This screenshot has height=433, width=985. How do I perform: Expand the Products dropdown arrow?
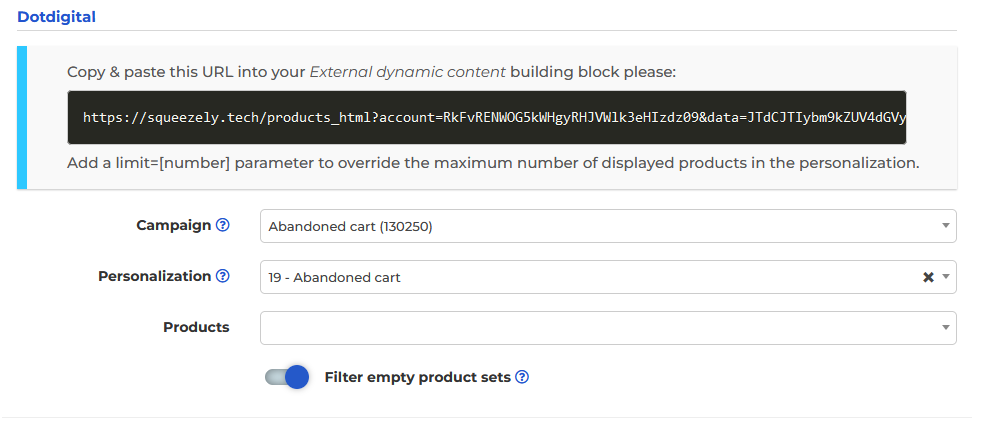click(945, 327)
